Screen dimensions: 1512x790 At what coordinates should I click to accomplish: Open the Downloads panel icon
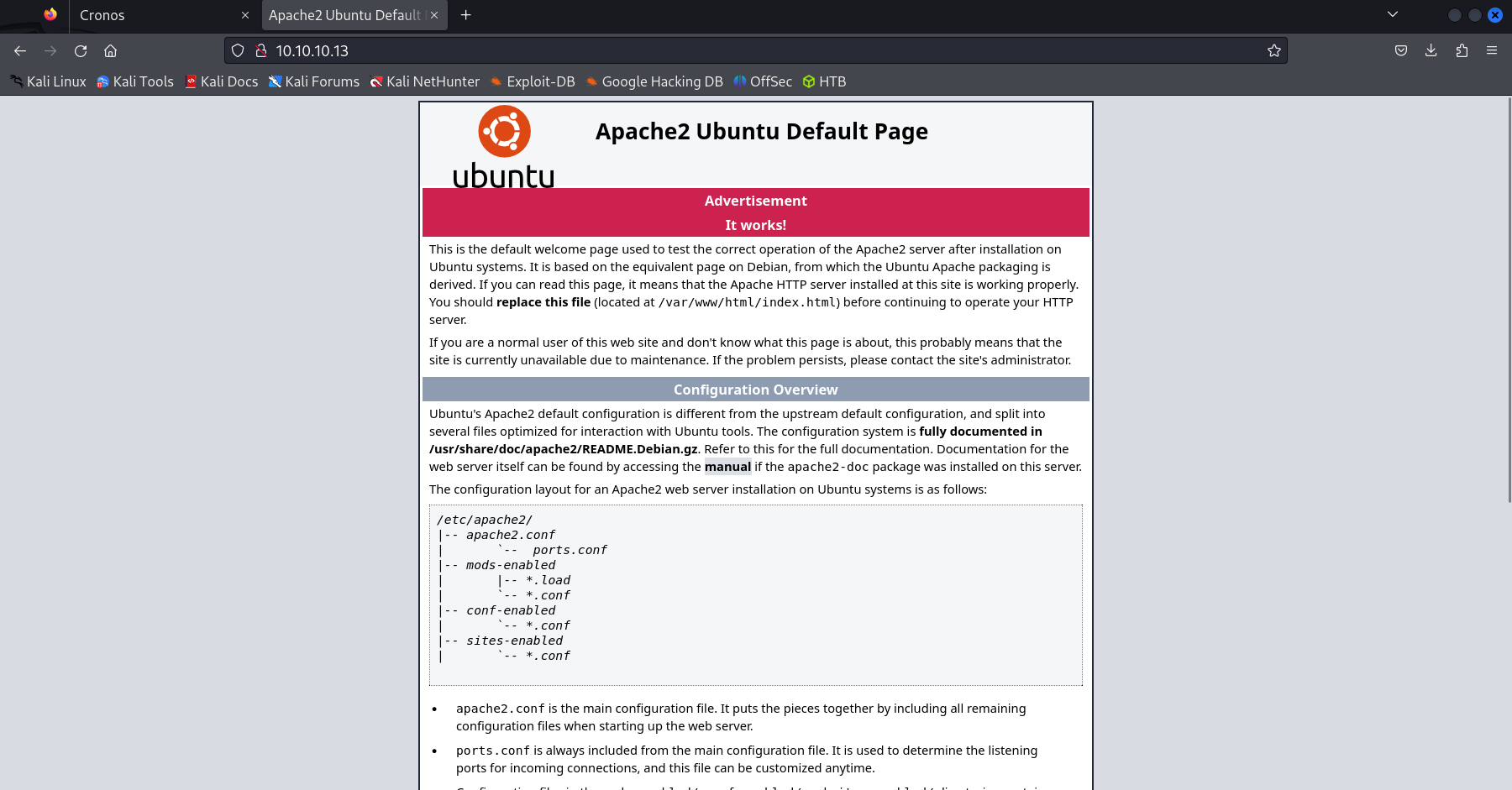coord(1431,50)
